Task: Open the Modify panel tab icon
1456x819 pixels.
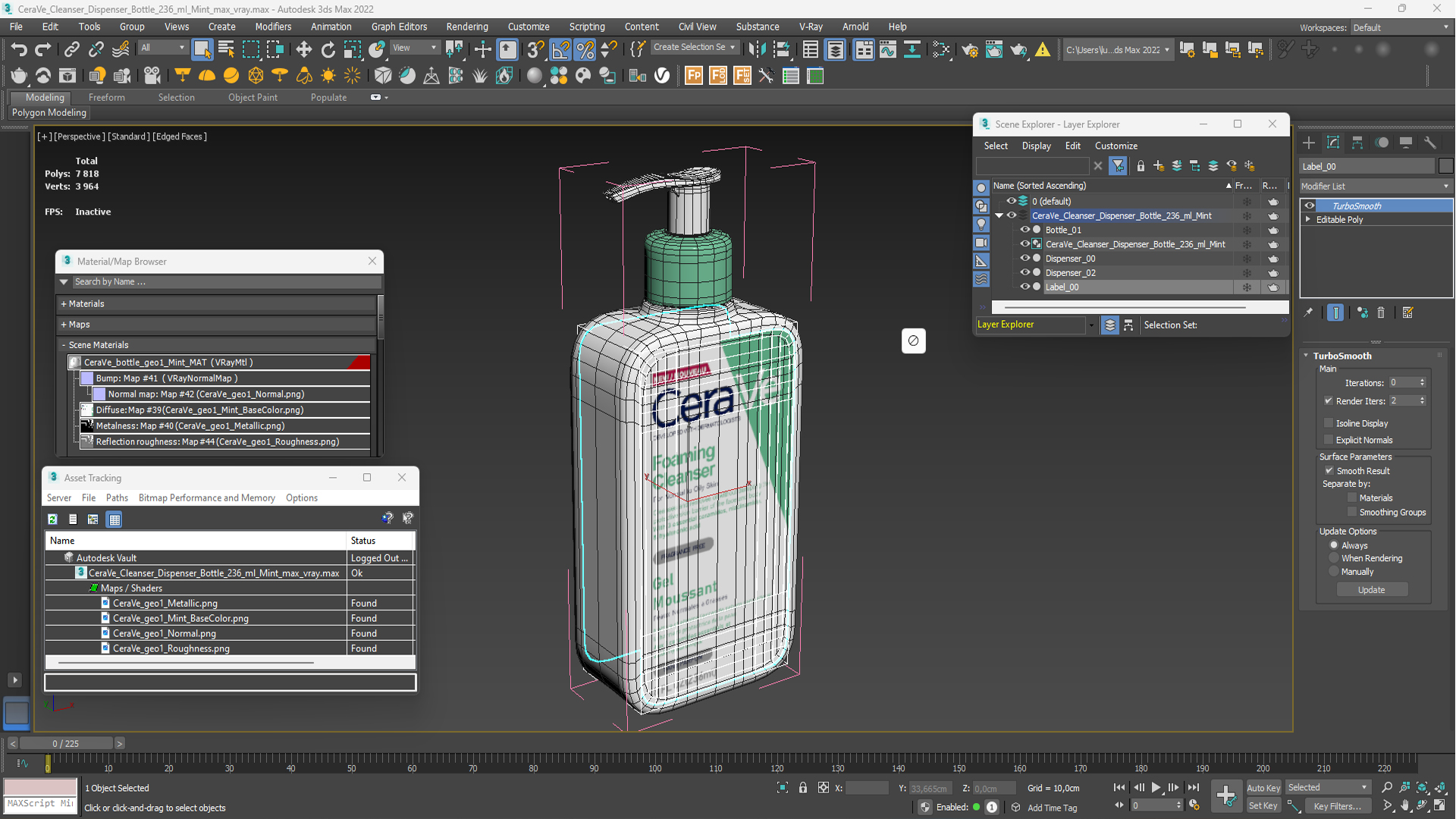Action: point(1333,143)
